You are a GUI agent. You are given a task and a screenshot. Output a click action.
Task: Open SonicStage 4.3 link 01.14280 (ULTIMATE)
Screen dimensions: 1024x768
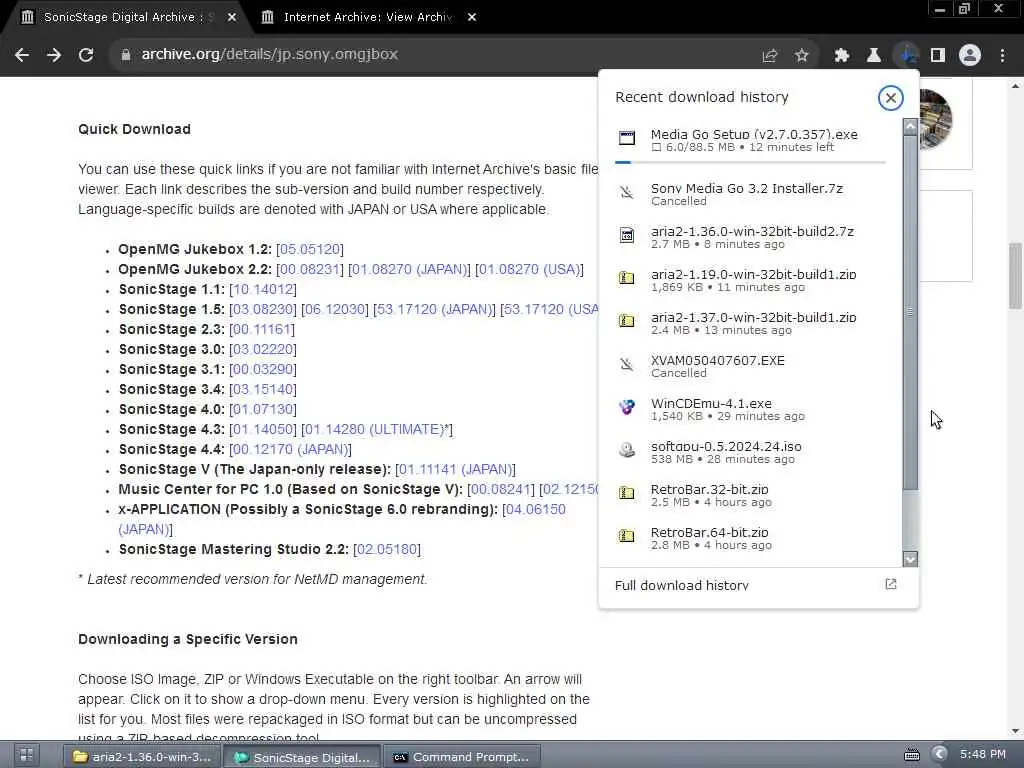coord(374,430)
